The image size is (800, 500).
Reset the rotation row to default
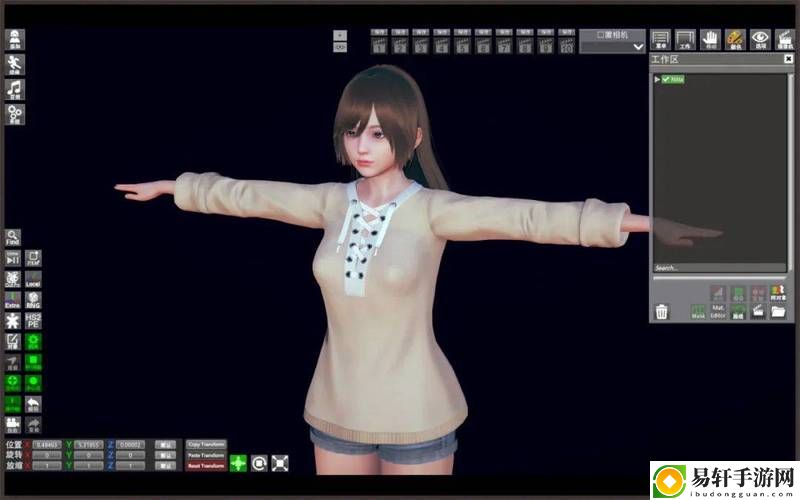tap(165, 455)
